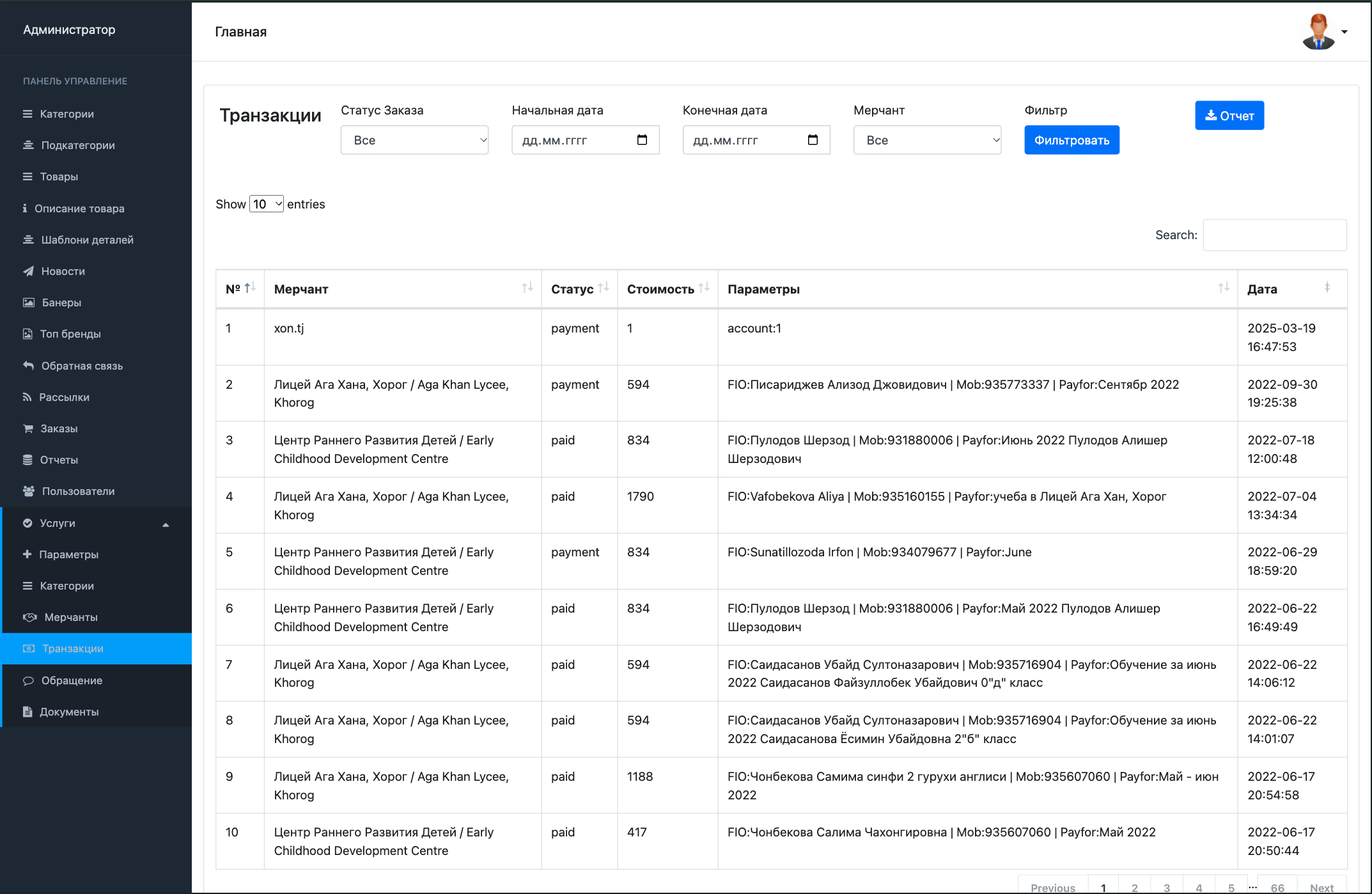Sort table by Дата column

(1292, 289)
